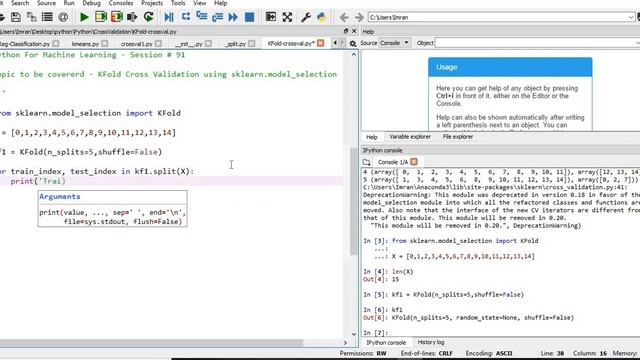The height and width of the screenshot is (360, 640).
Task: Run selection or current line icon
Action: (132, 17)
